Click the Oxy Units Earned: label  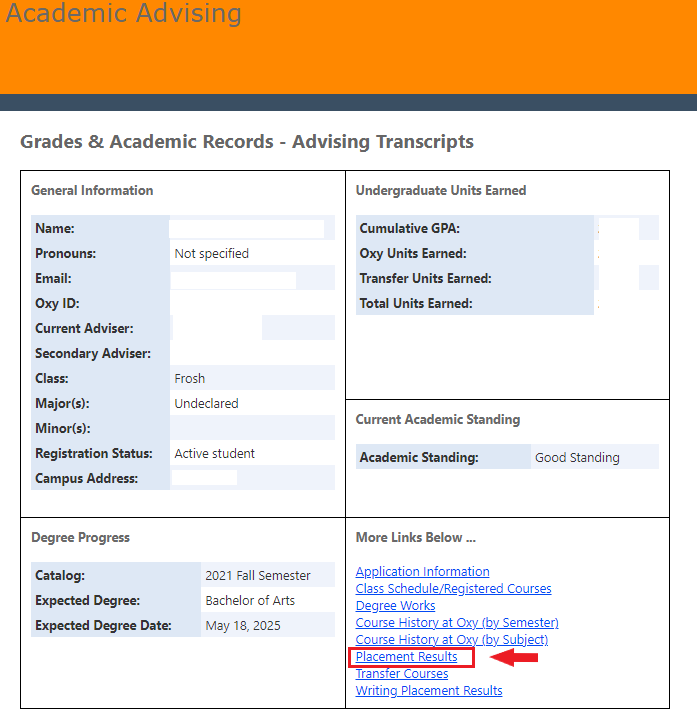click(413, 253)
